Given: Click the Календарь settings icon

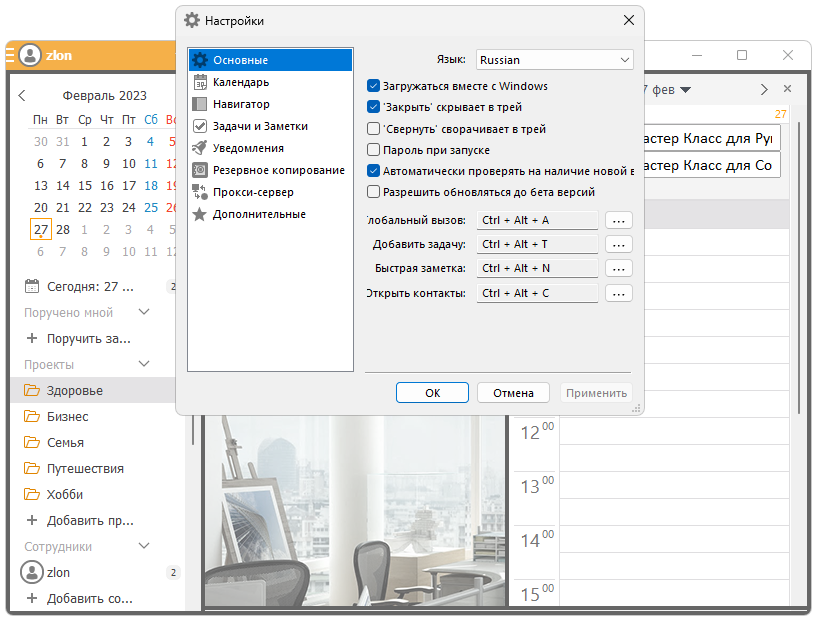Looking at the screenshot, I should point(200,82).
